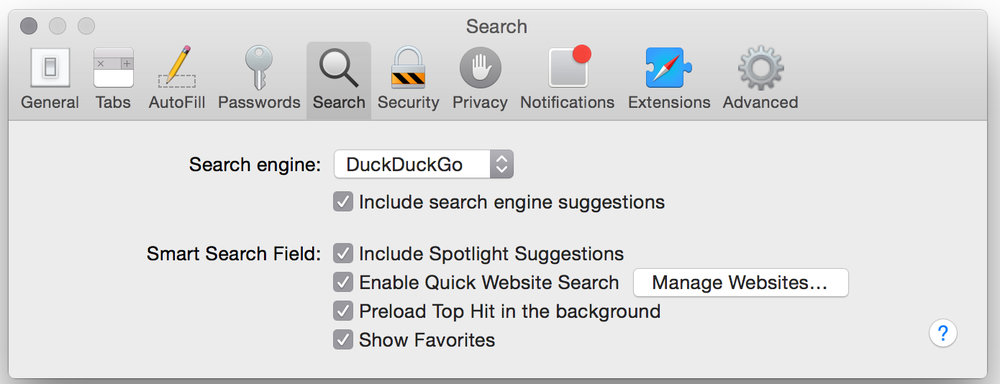Switch to the Privacy hand icon

click(480, 68)
